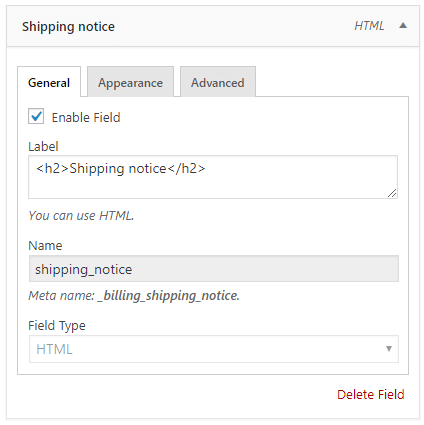Collapse the Shipping notice panel arrow

403,26
